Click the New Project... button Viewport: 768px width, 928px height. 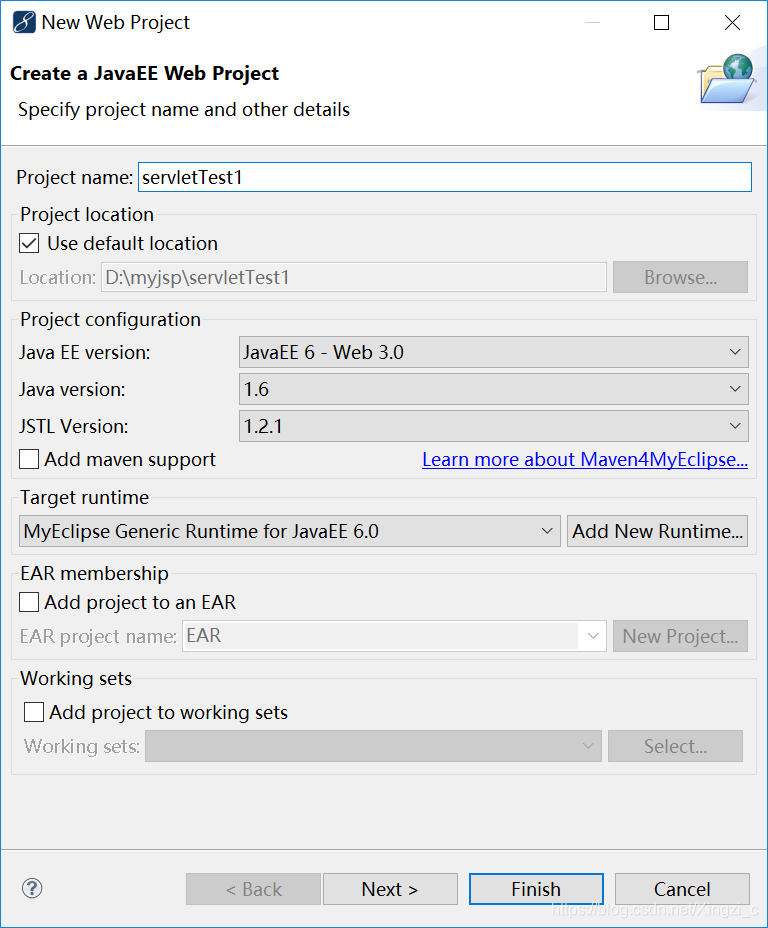tap(680, 636)
